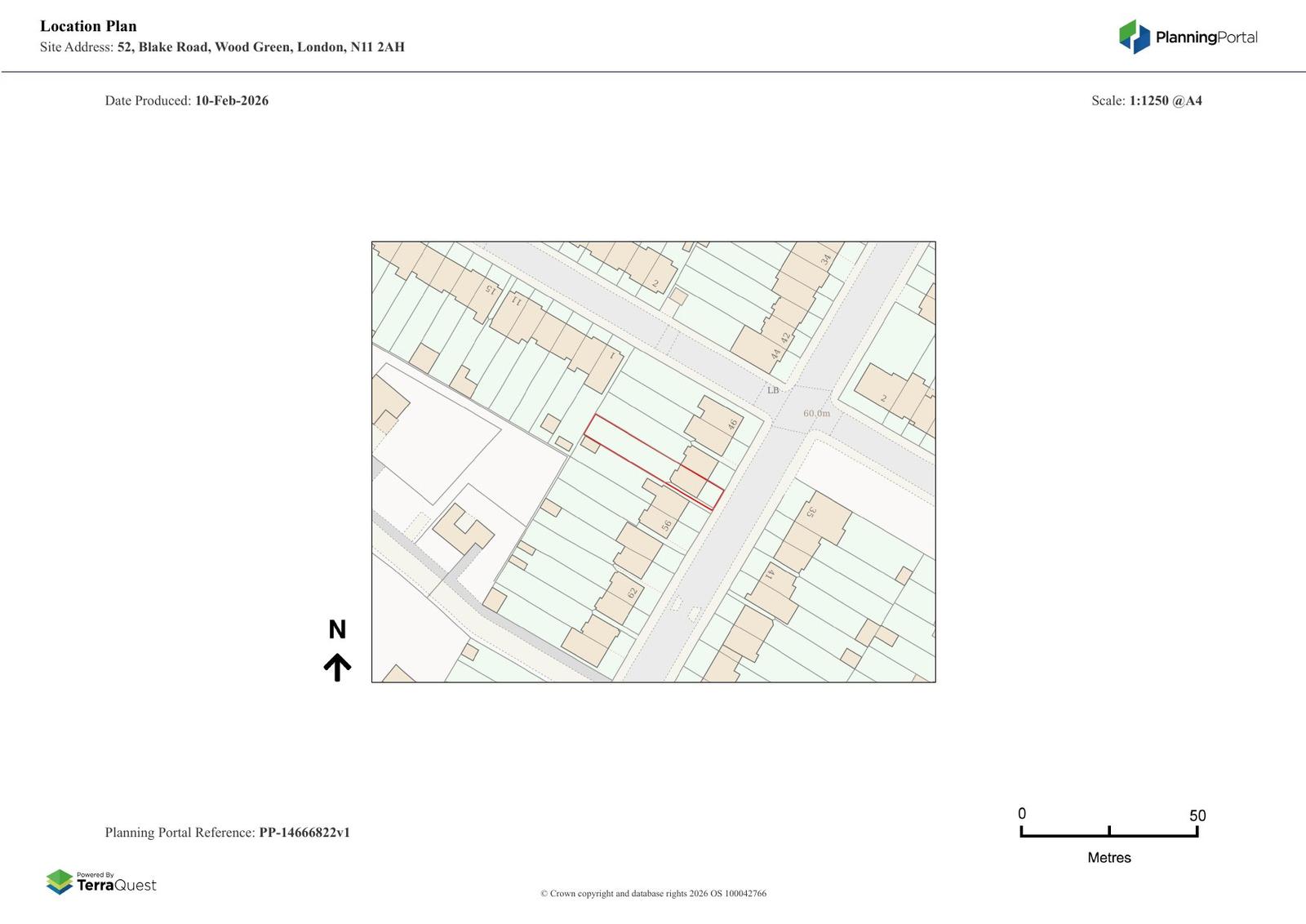
Task: Click the Location Plan title
Action: [x=88, y=26]
